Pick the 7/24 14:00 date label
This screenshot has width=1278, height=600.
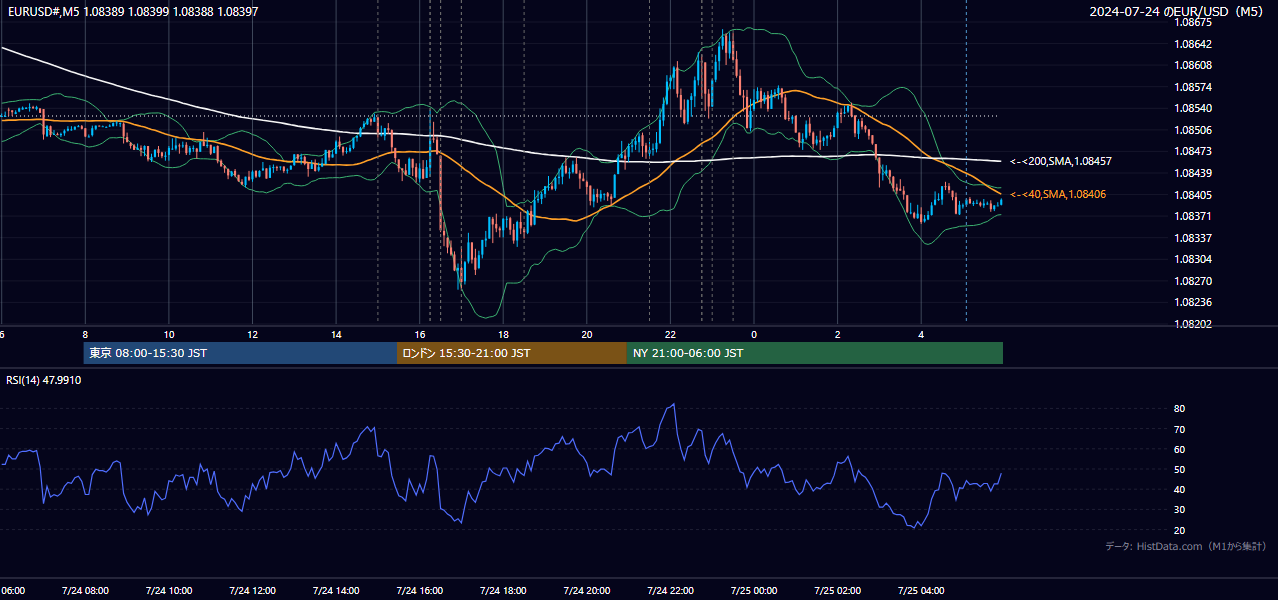[336, 591]
